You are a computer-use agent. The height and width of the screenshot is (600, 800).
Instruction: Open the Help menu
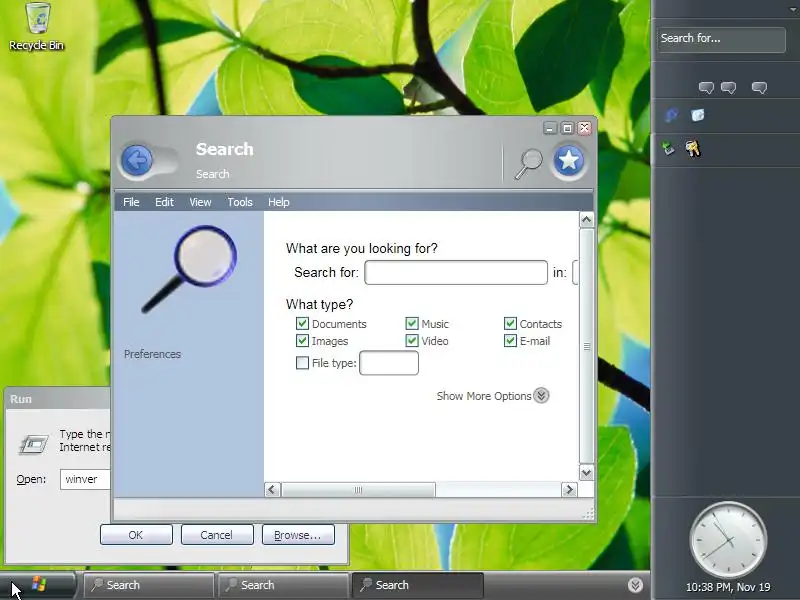coord(279,202)
